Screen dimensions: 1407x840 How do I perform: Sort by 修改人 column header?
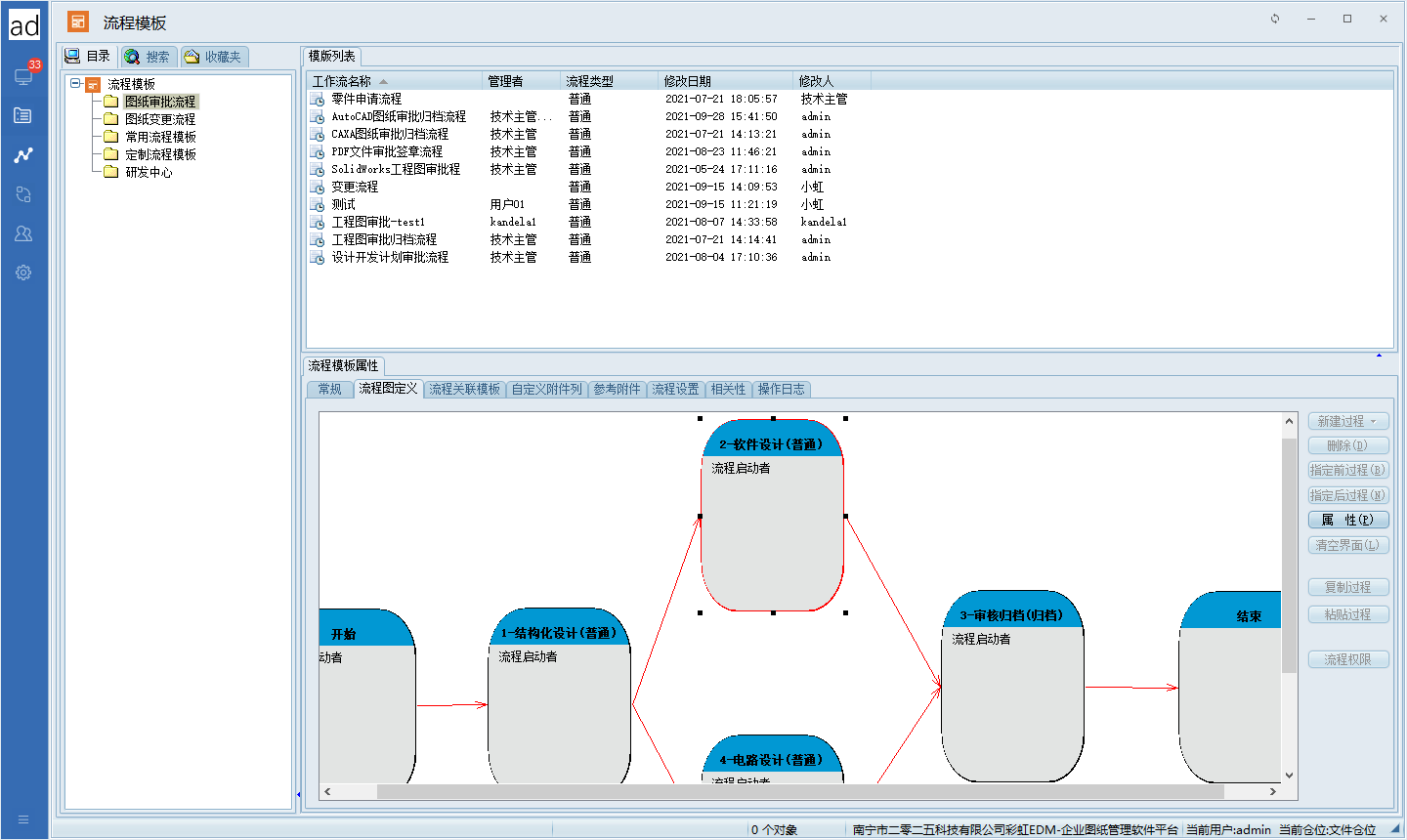[x=831, y=81]
